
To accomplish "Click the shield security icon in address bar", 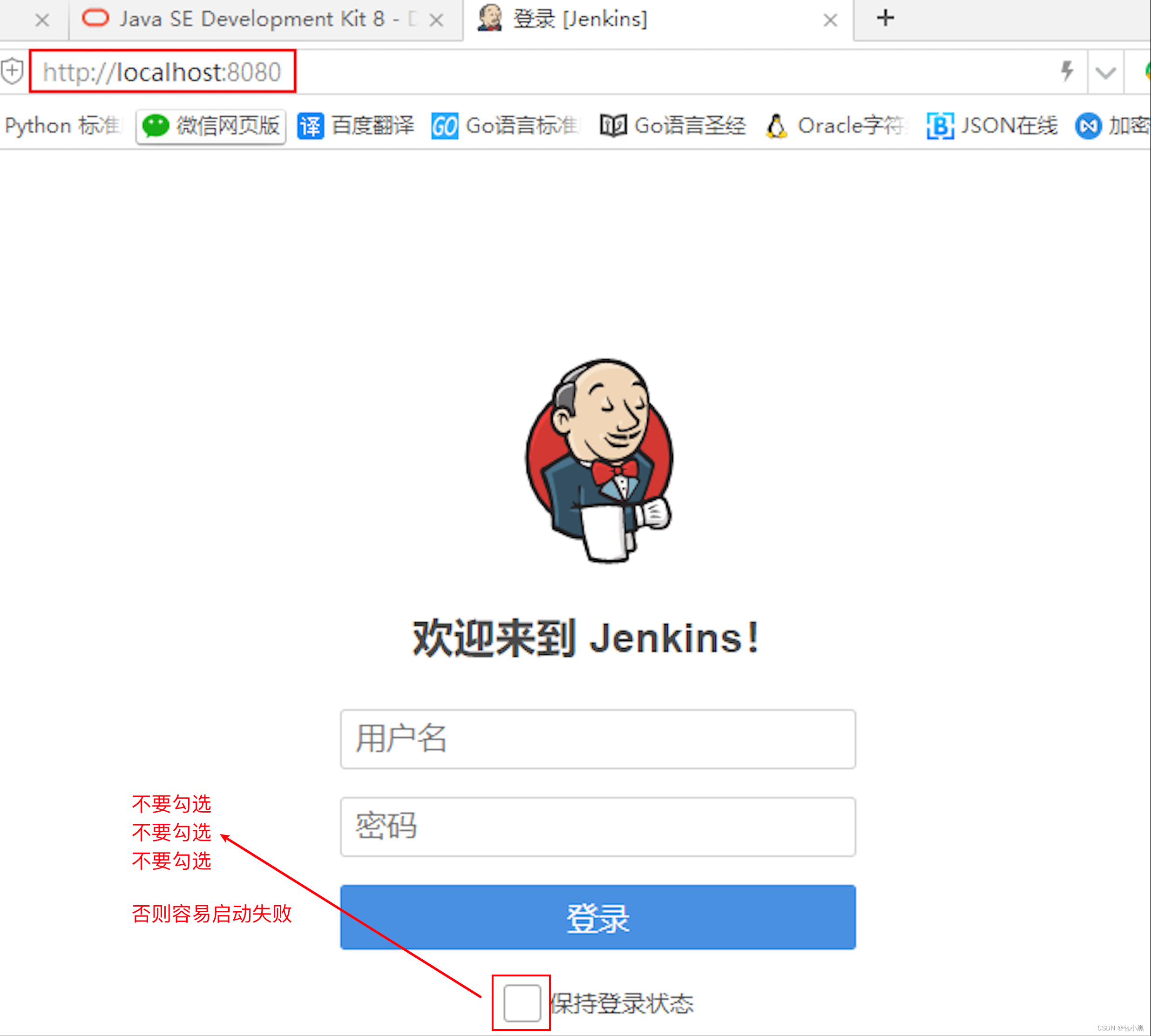I will click(x=12, y=72).
